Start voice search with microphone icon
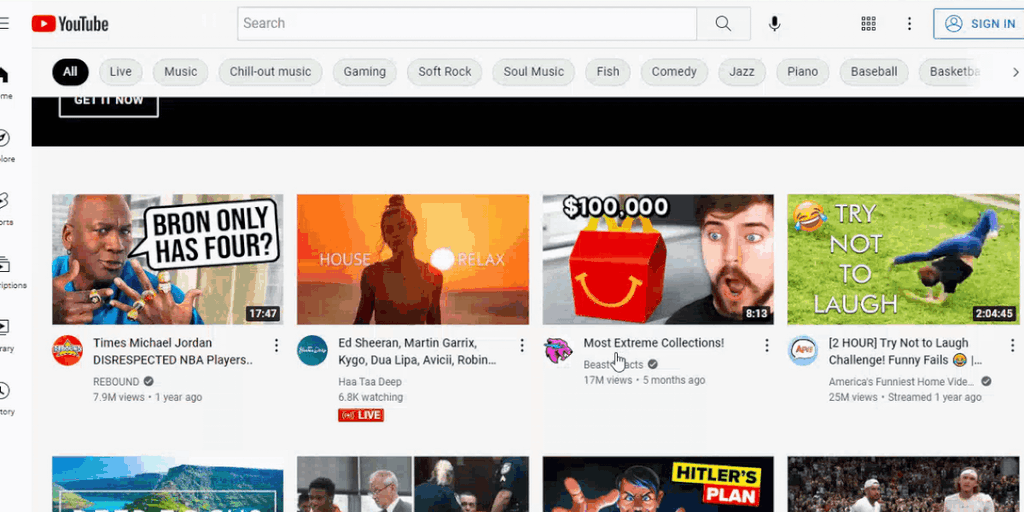The height and width of the screenshot is (512, 1024). click(x=775, y=24)
